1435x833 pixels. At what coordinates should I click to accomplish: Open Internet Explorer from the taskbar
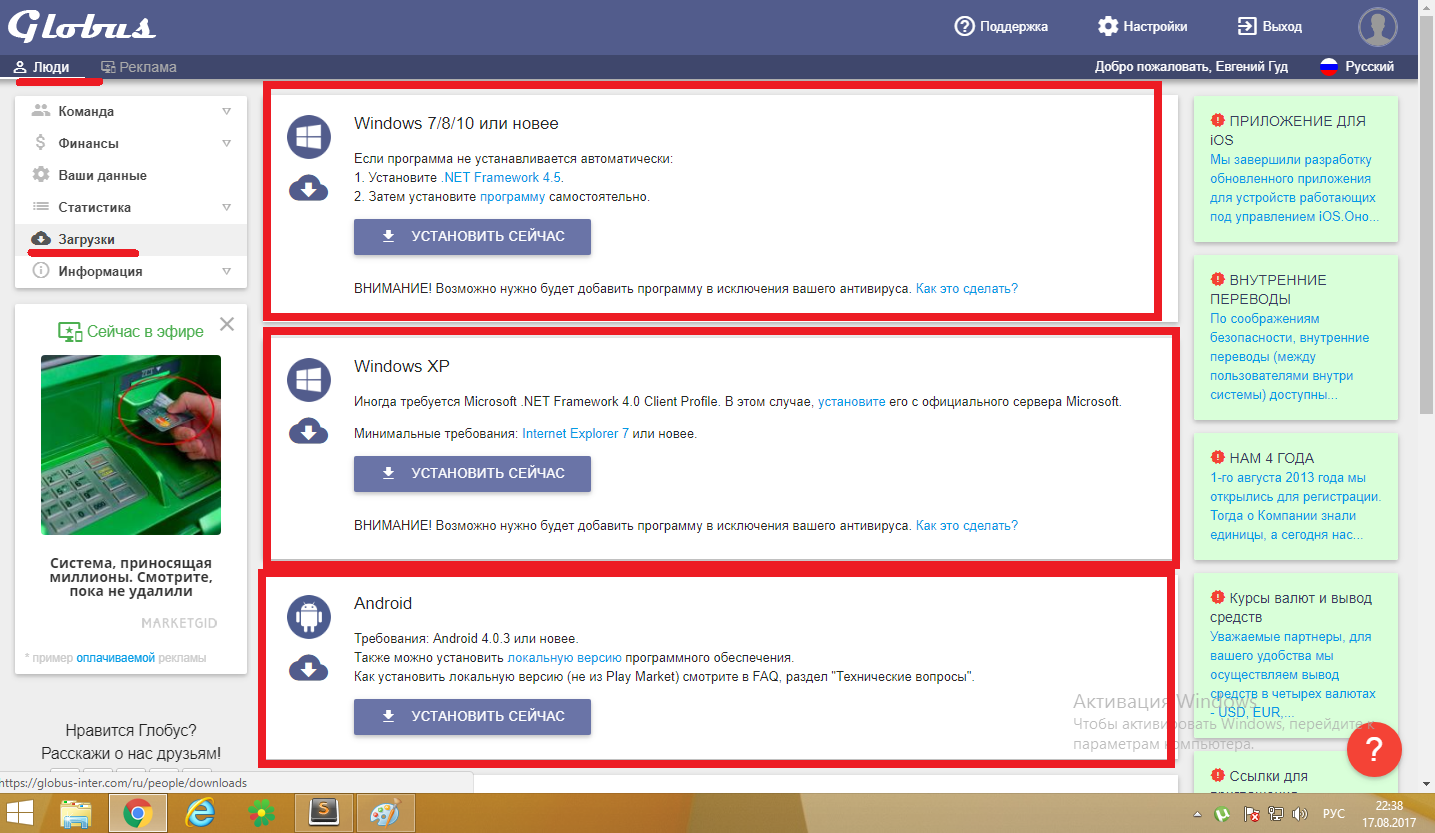(200, 814)
